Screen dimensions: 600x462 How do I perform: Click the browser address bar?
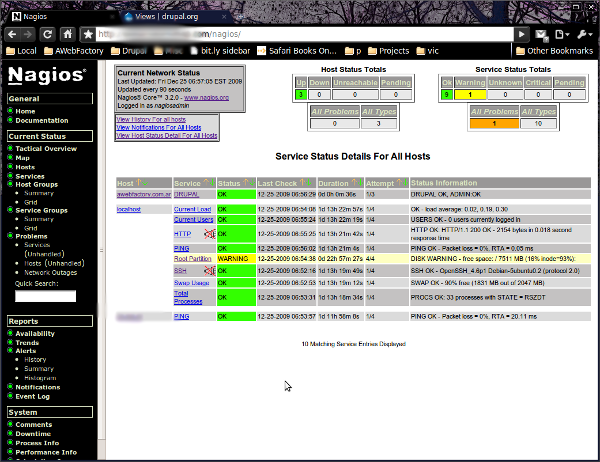(304, 34)
